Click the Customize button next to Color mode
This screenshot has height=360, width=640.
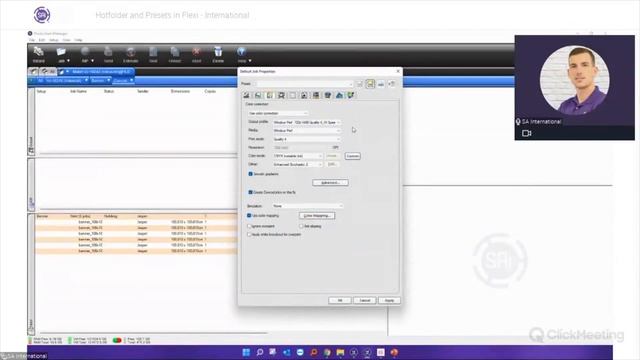352,156
